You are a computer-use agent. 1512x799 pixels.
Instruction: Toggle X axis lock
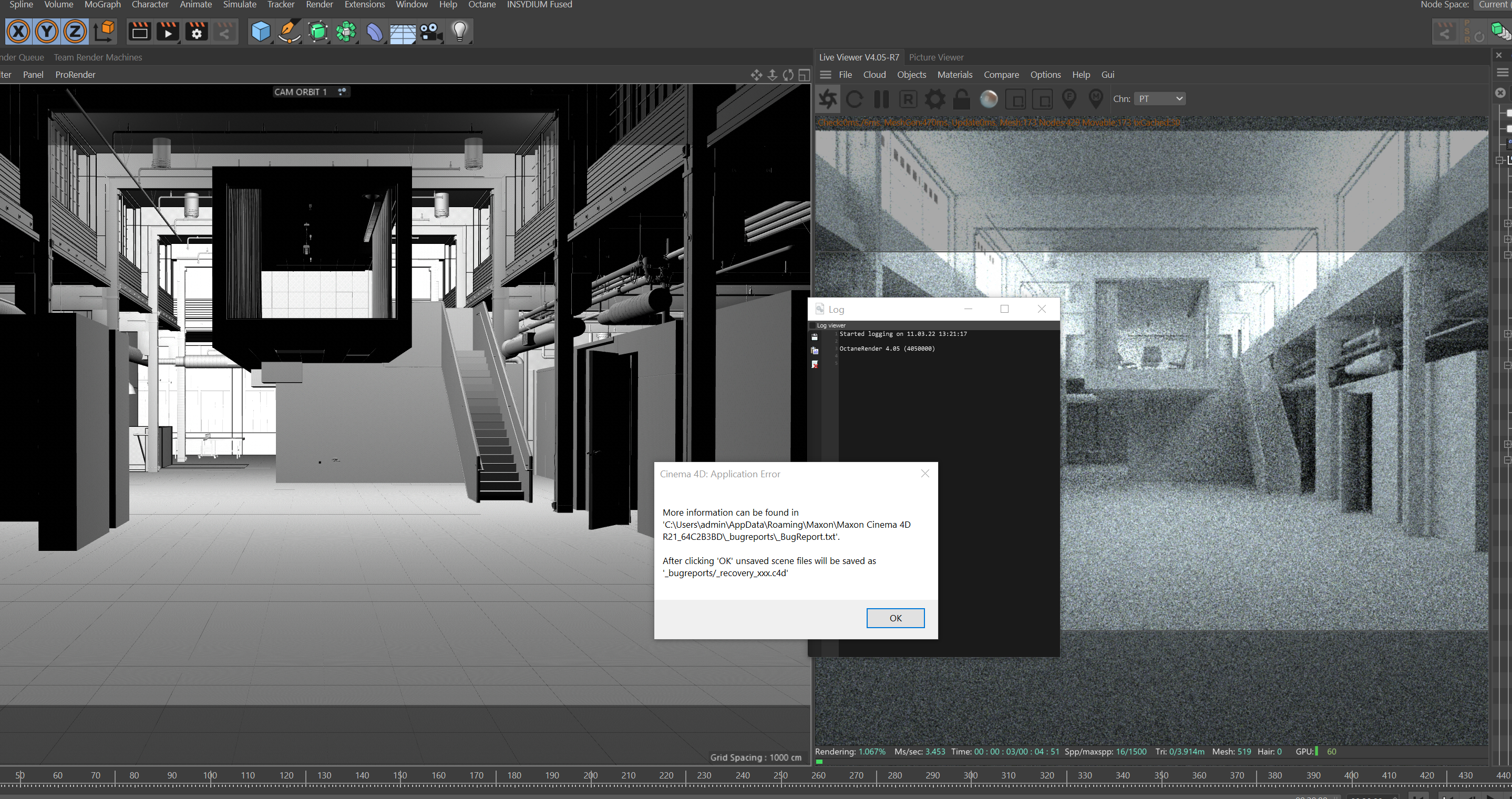[x=19, y=32]
